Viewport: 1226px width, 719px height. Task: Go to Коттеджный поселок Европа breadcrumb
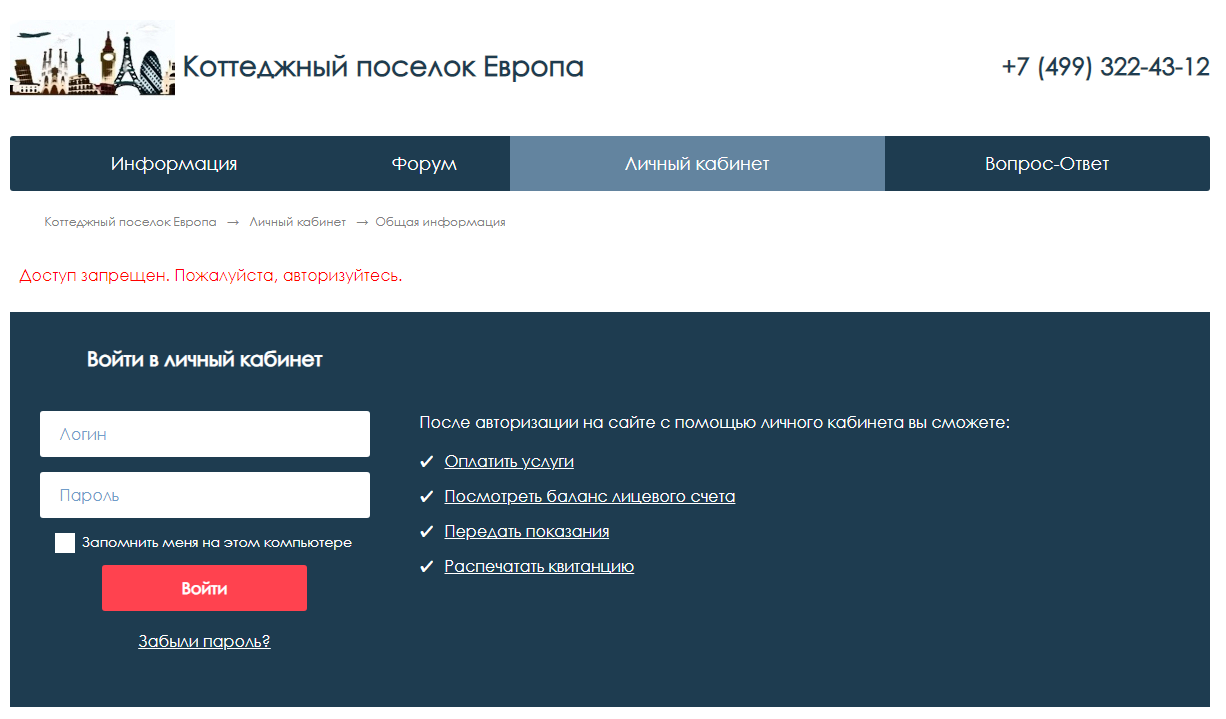(130, 222)
